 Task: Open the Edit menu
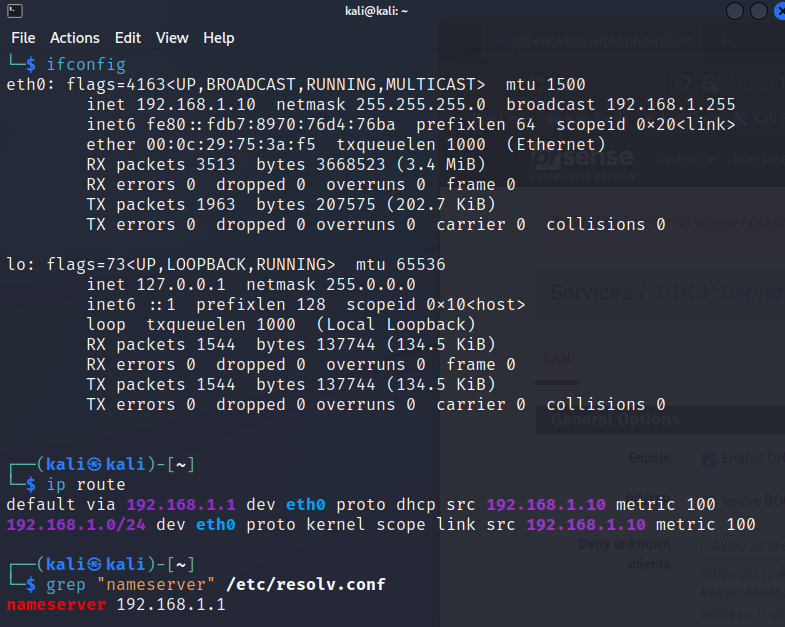[x=128, y=38]
